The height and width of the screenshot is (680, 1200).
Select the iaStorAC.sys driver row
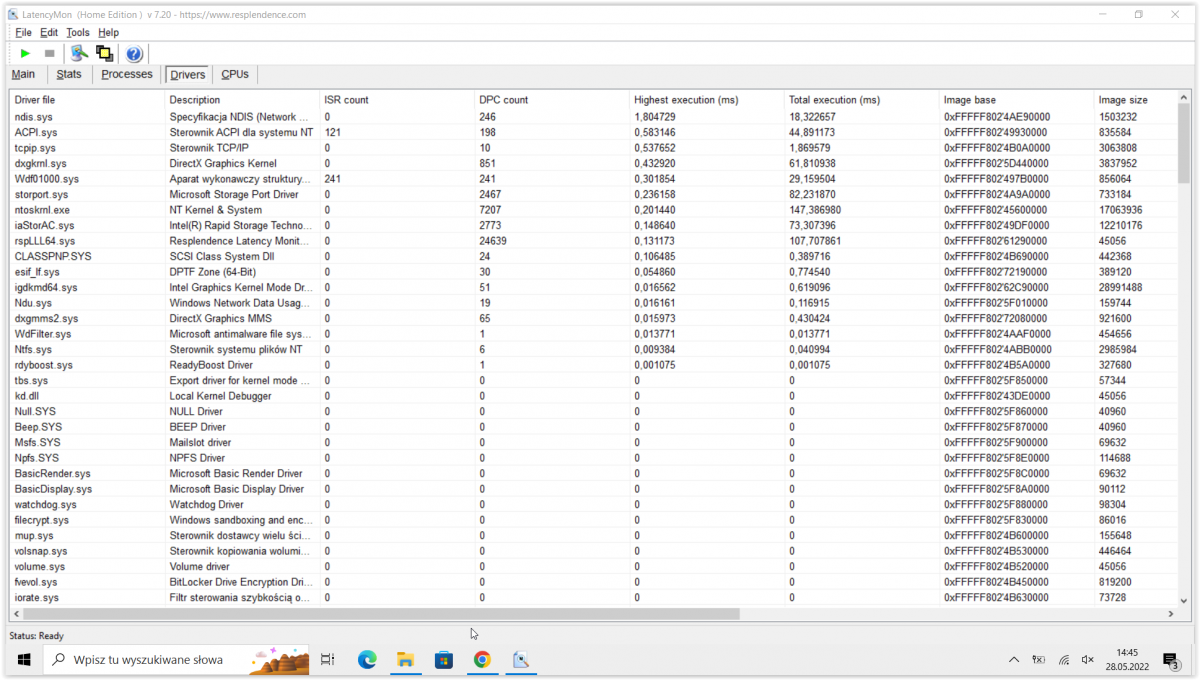(593, 226)
